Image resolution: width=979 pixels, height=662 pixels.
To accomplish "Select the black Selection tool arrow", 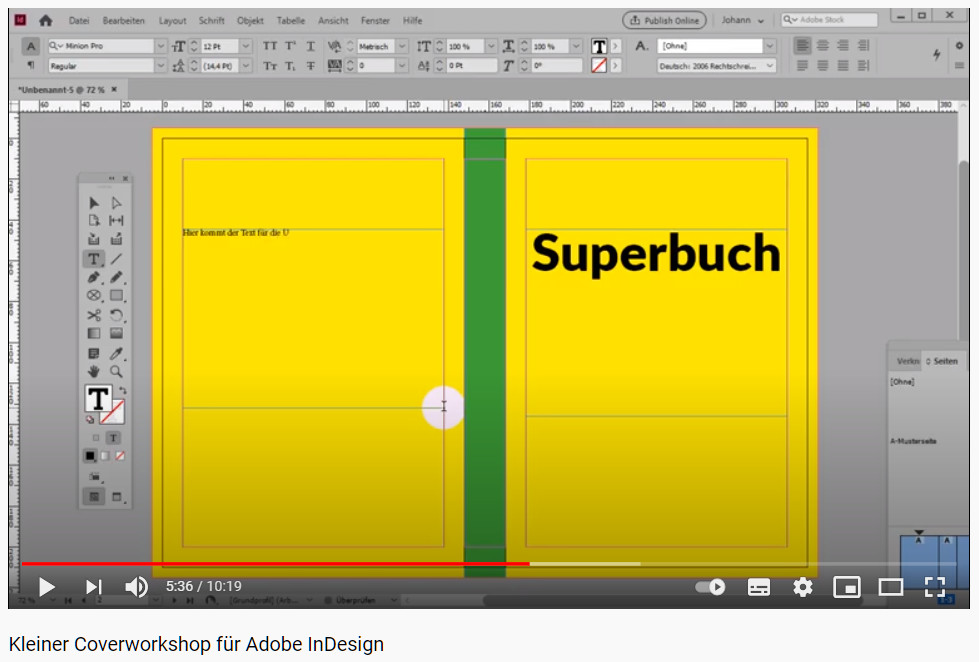I will coord(92,202).
